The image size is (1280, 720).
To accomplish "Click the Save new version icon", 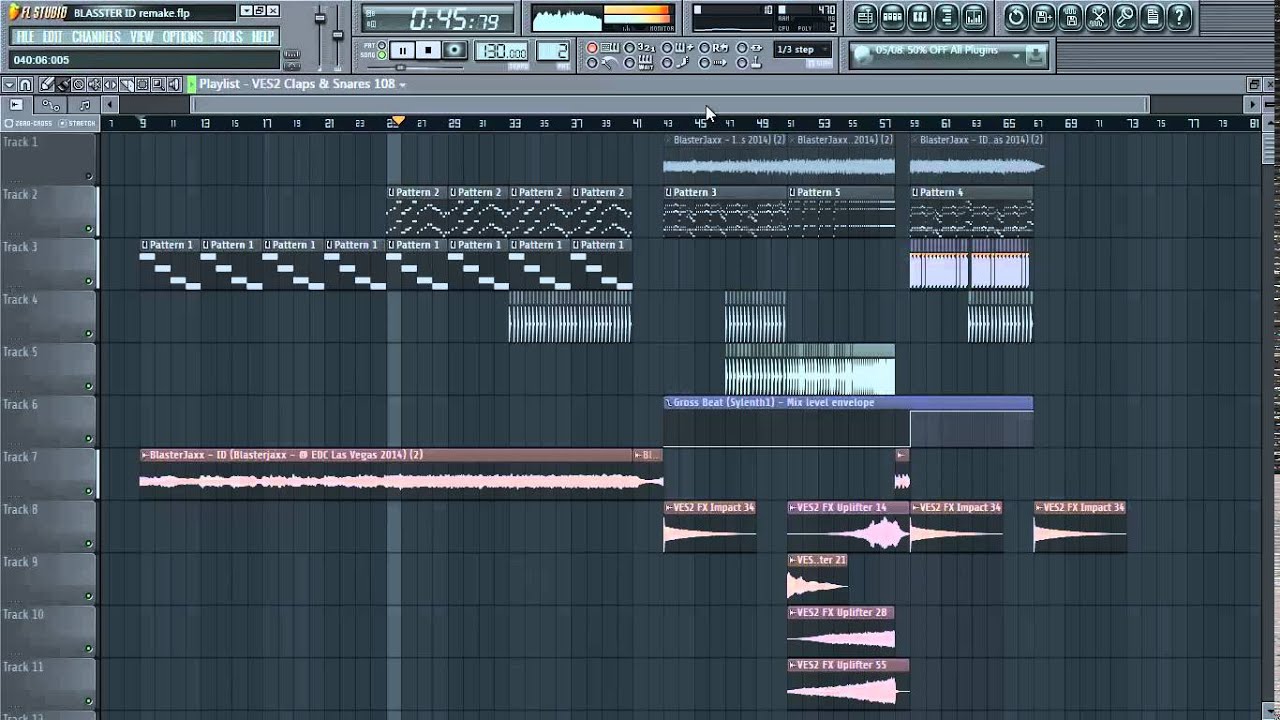I will (x=1043, y=16).
